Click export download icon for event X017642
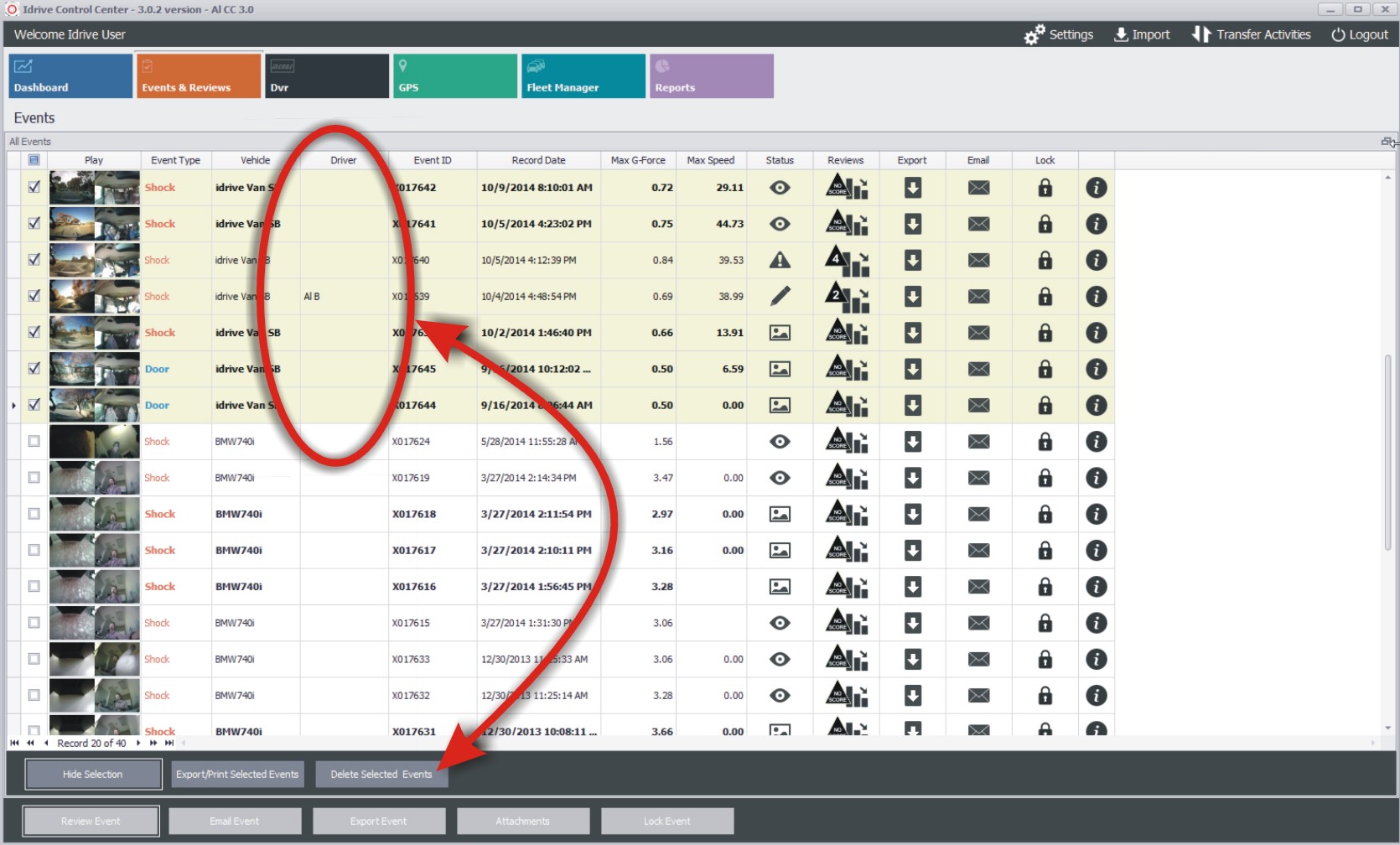The image size is (1400, 845). [x=912, y=188]
